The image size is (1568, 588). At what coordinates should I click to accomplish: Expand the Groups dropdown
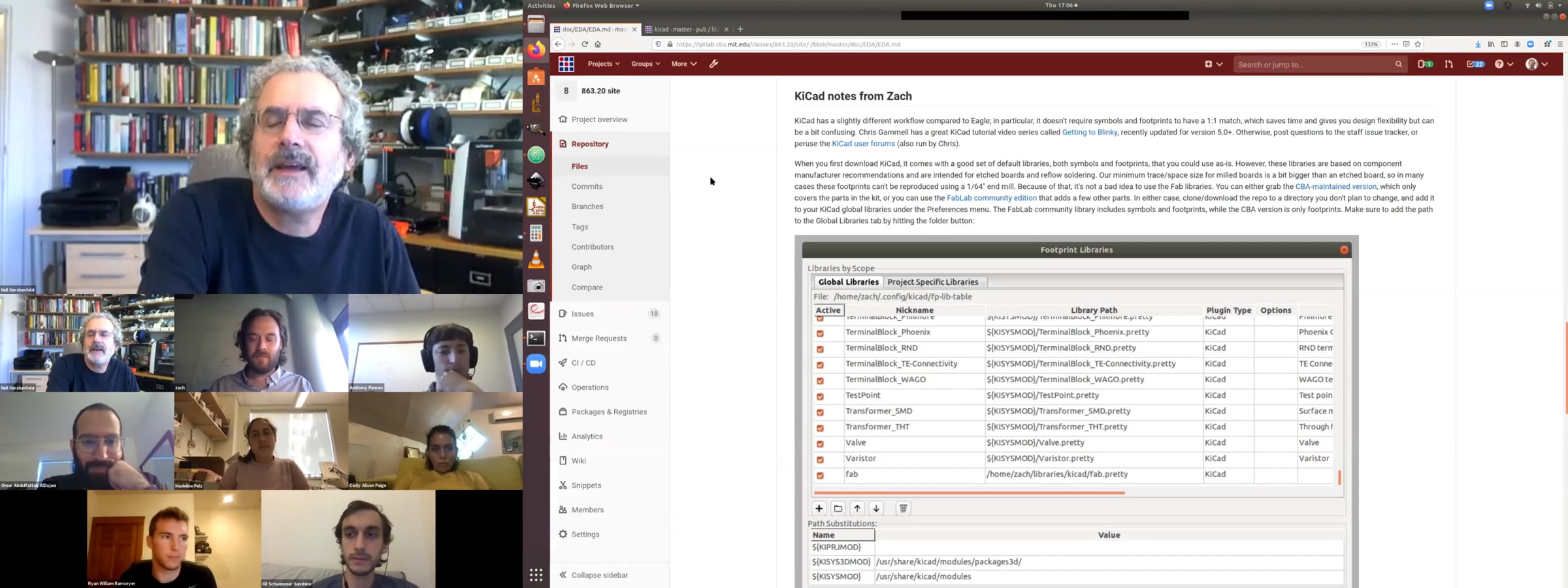coord(645,64)
